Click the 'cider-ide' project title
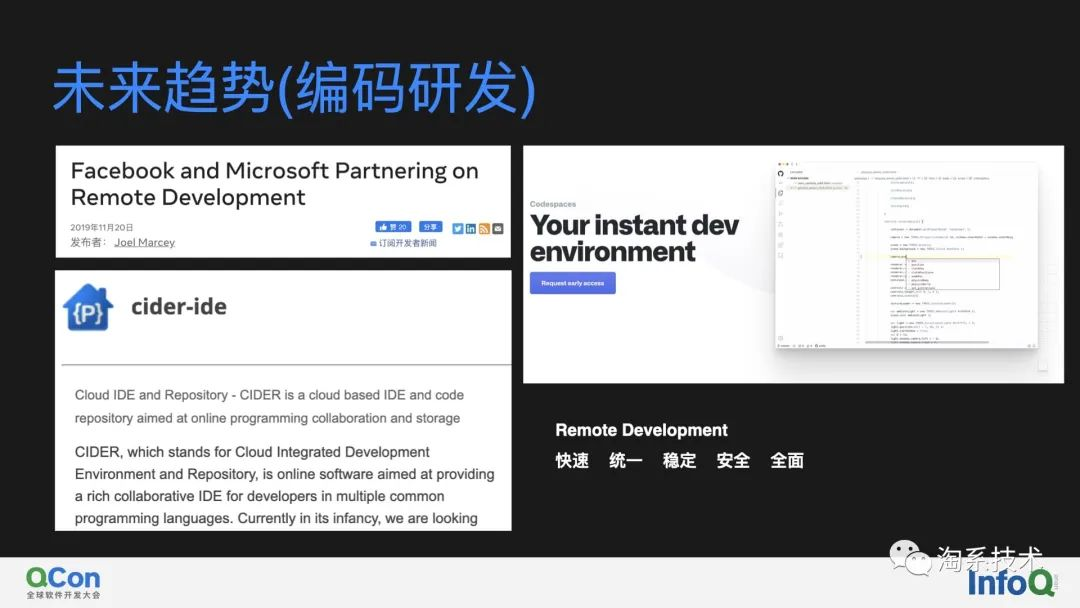1080x608 pixels. tap(178, 306)
